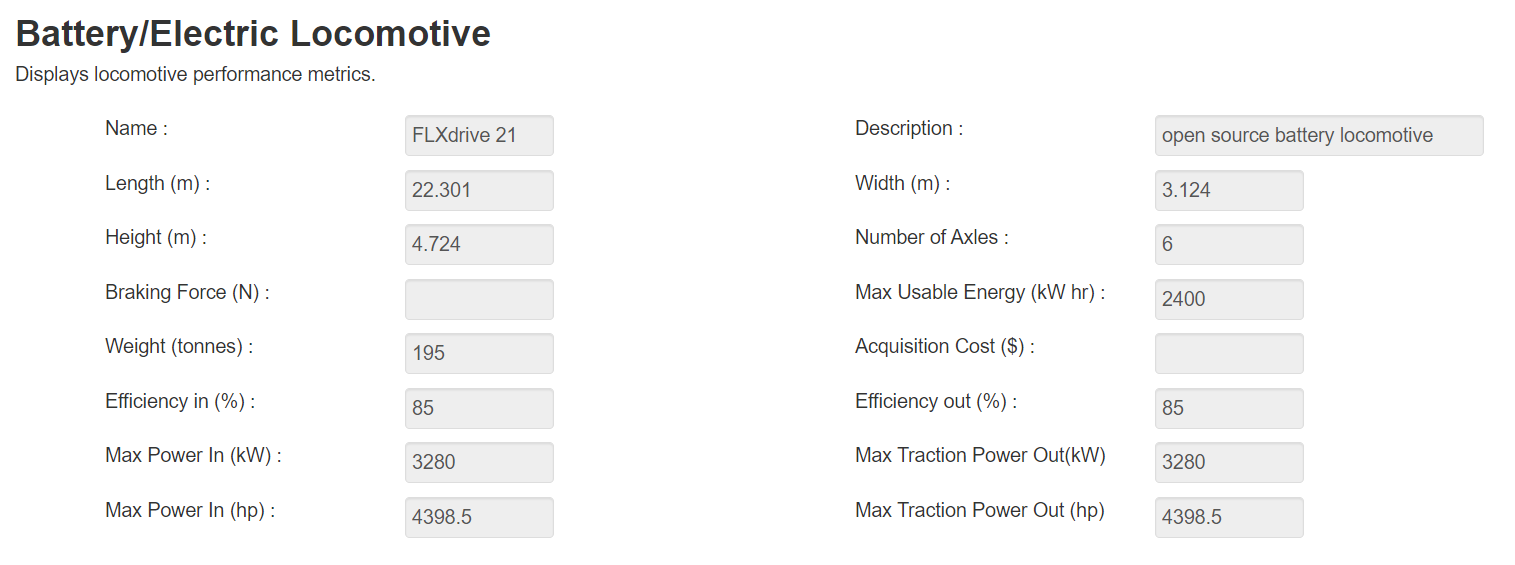Focus the Max Traction Power Out (hp) field

1229,517
